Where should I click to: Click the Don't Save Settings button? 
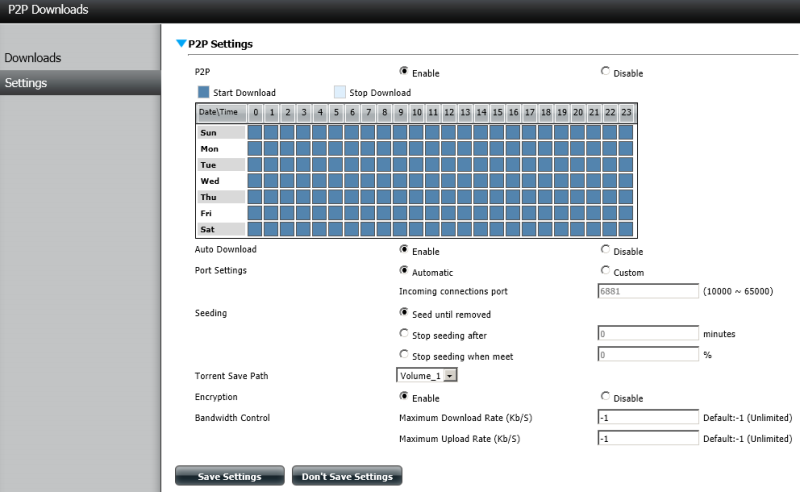[x=347, y=476]
